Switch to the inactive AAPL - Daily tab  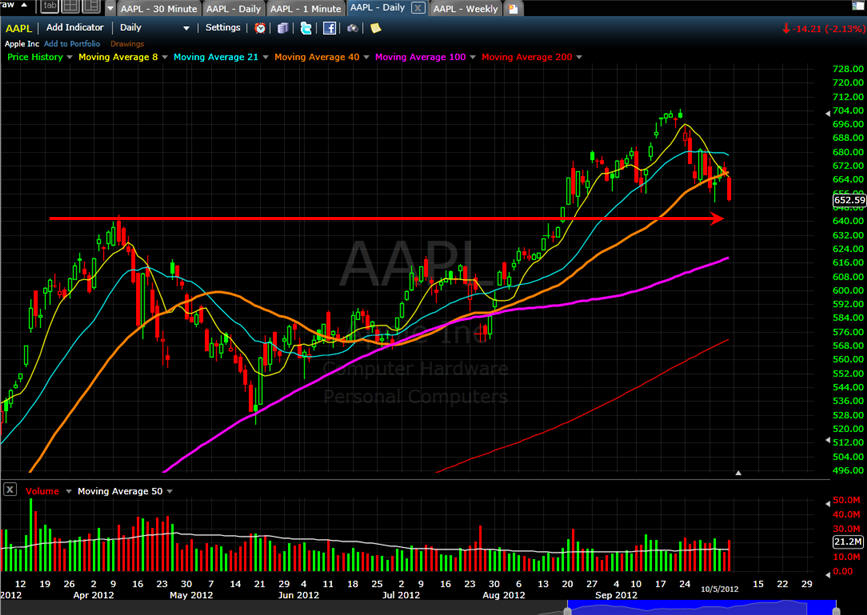[233, 9]
